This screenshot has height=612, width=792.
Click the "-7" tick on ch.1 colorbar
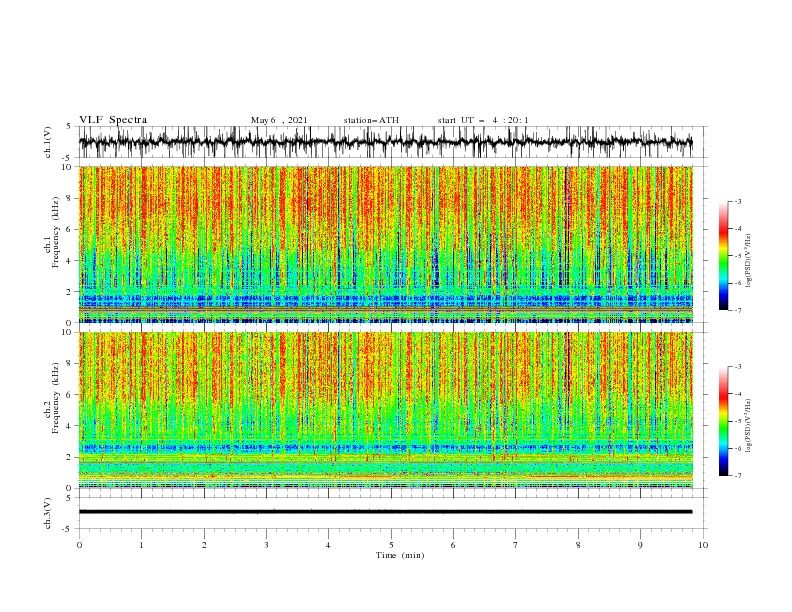tap(738, 311)
